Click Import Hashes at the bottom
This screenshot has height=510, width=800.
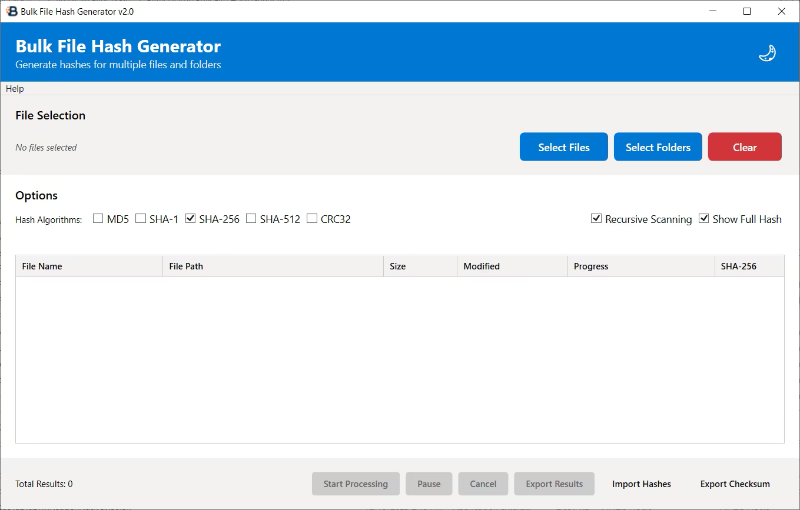click(x=641, y=484)
